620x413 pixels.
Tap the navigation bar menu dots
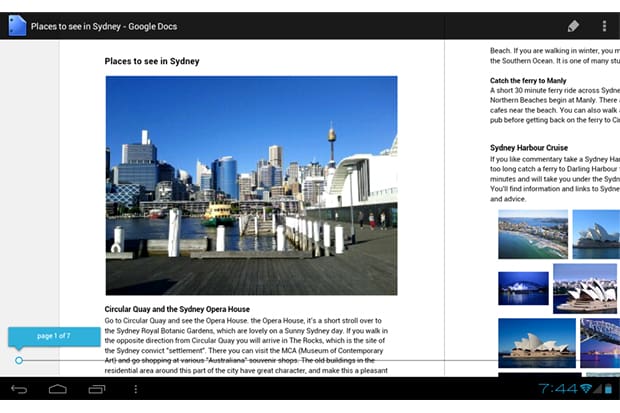[x=136, y=388]
